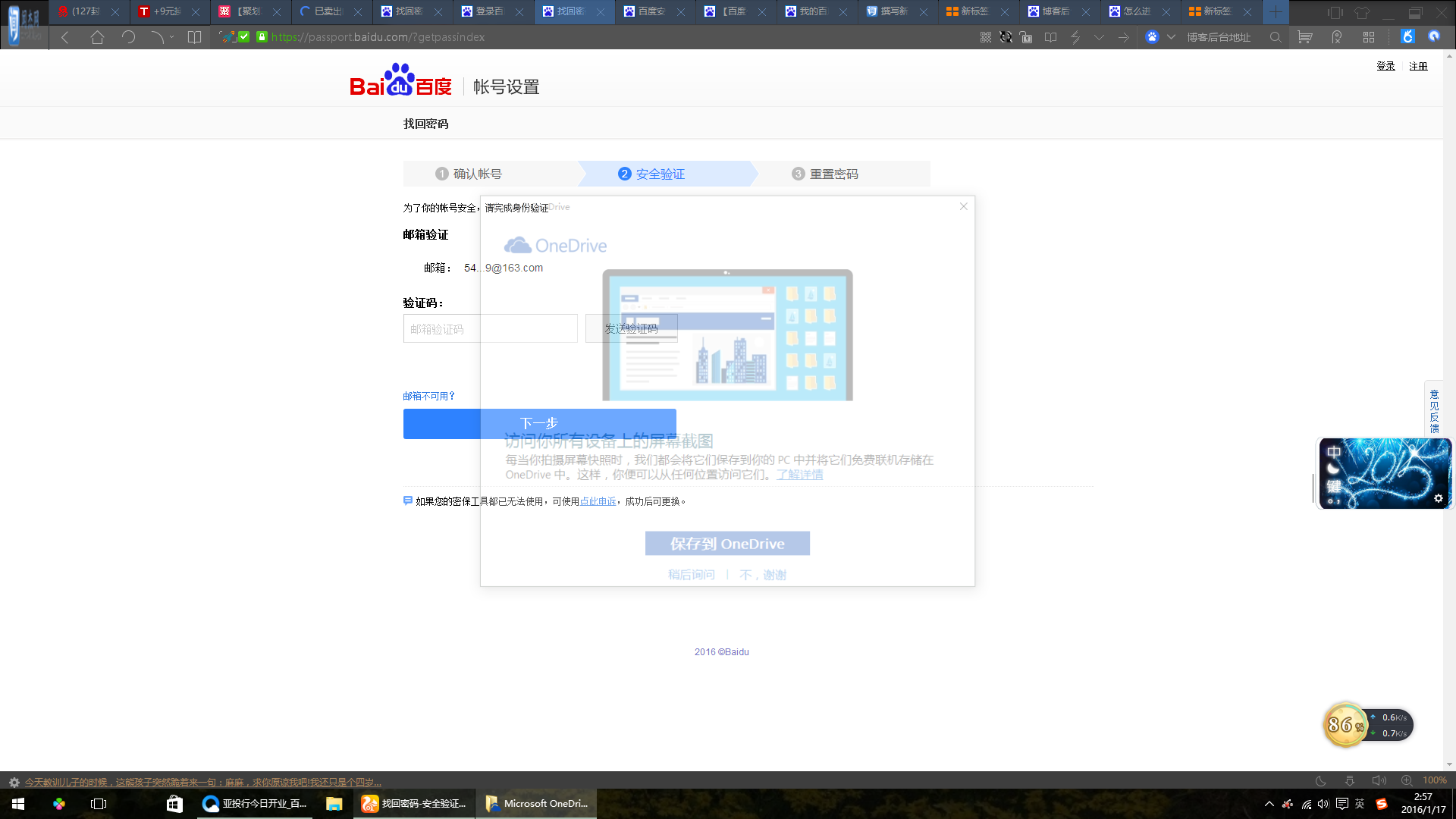
Task: Click the status bar settings gear icon
Action: pos(14,782)
